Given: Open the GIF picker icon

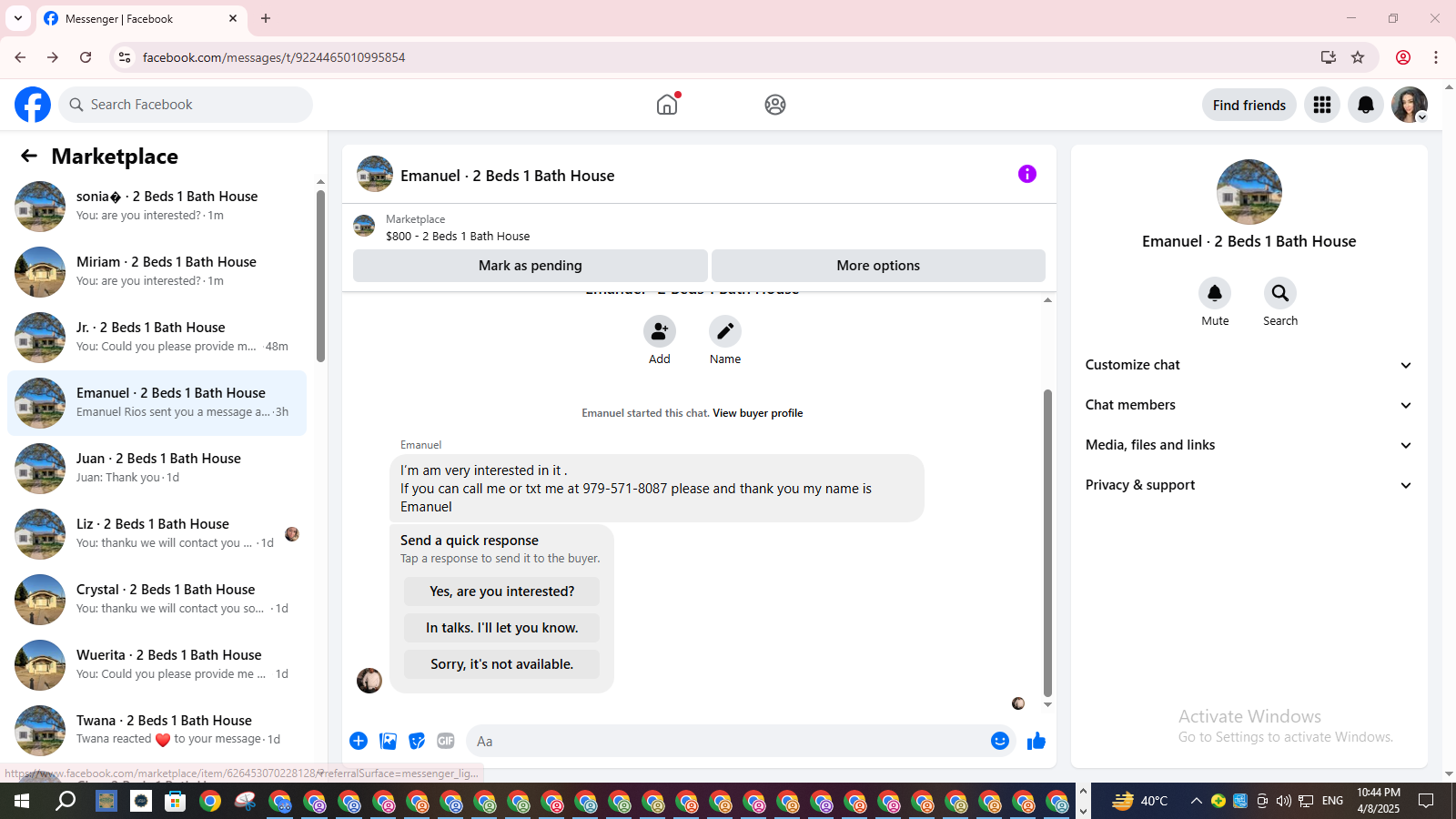Looking at the screenshot, I should pos(446,741).
